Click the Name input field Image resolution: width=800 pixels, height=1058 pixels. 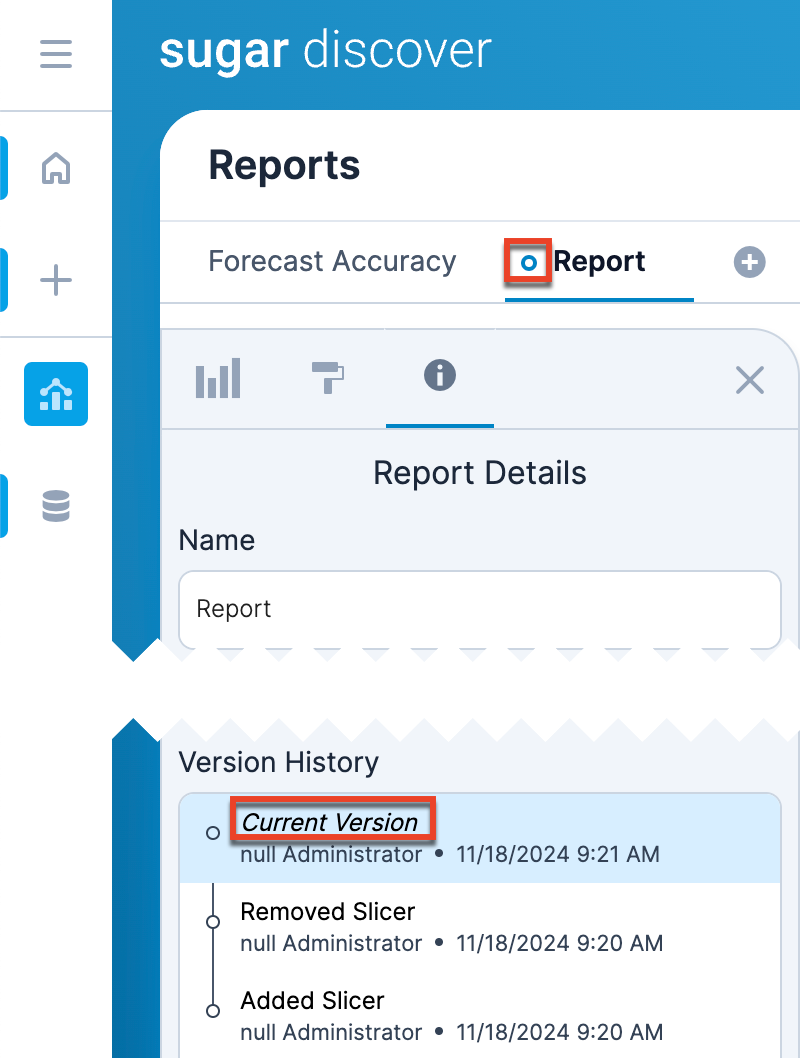479,609
